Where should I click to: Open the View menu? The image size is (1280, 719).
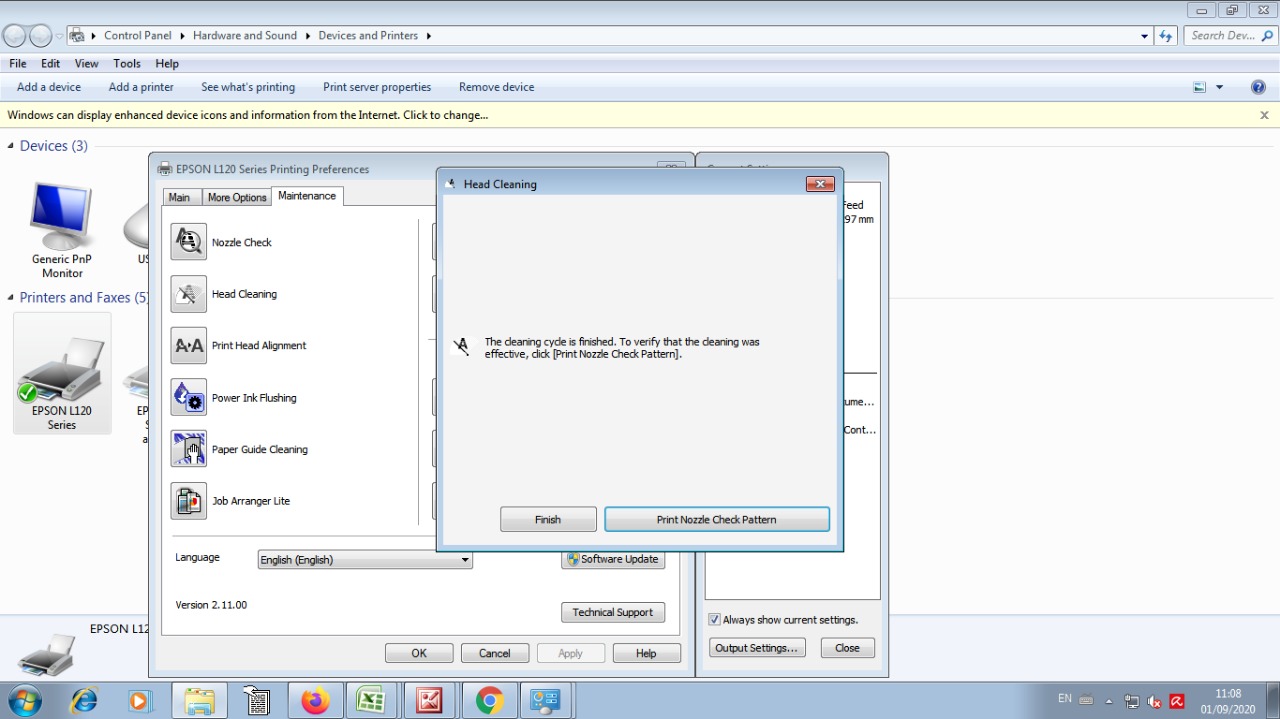tap(87, 63)
